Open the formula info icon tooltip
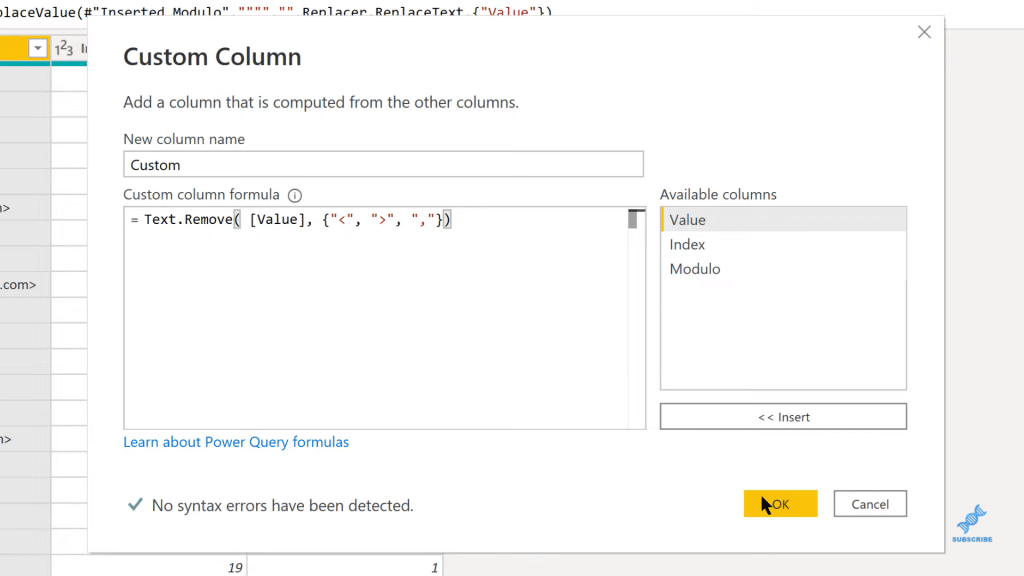The height and width of the screenshot is (576, 1024). click(295, 195)
